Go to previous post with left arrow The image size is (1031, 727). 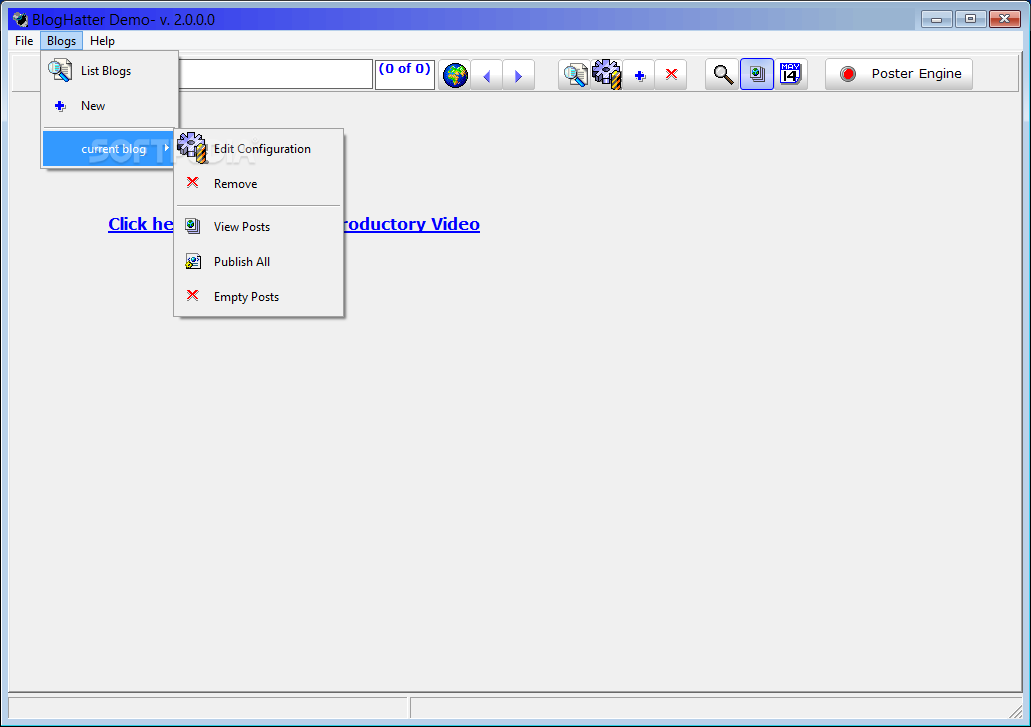487,74
